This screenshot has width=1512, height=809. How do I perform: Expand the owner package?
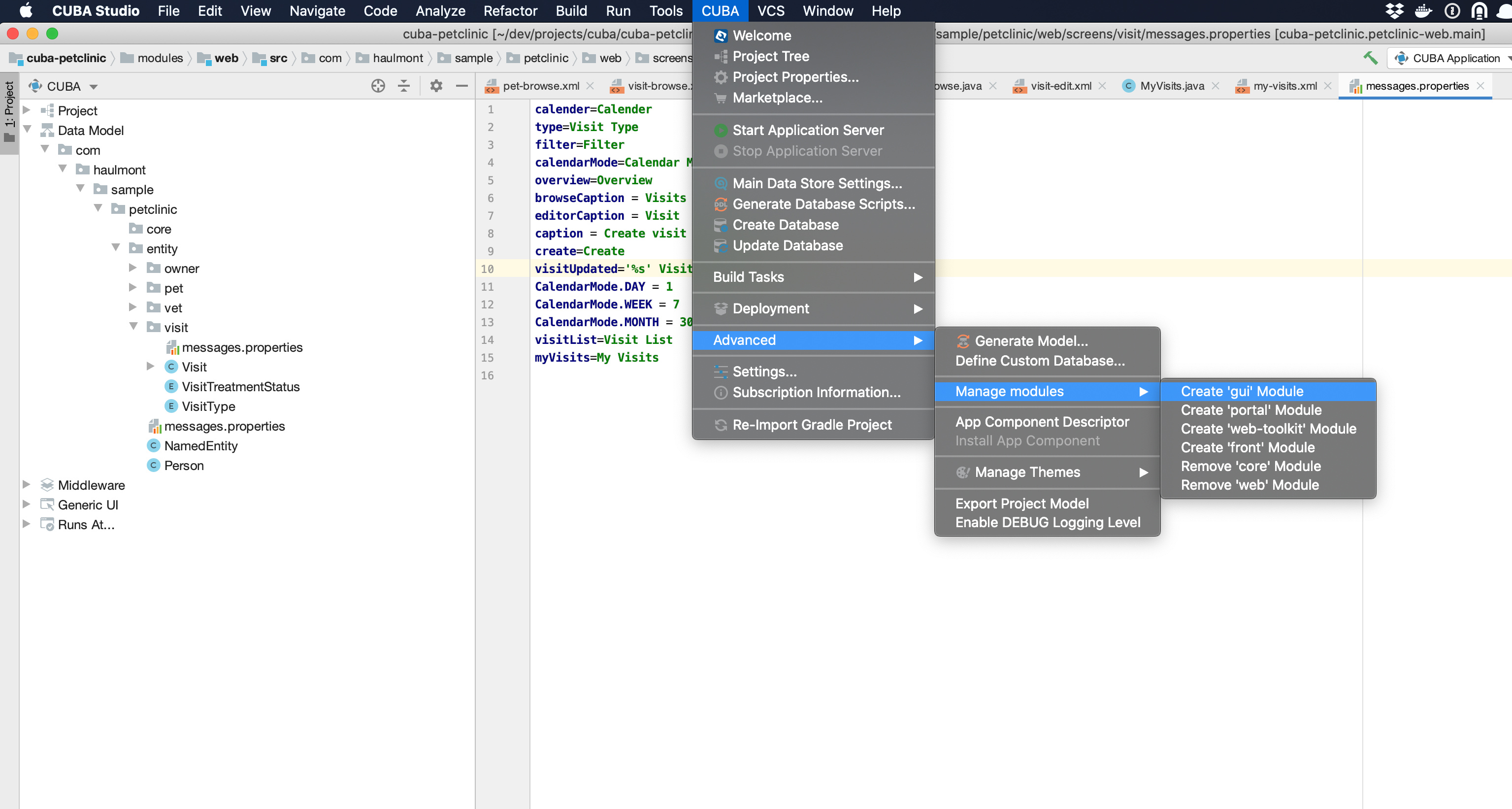click(x=133, y=269)
